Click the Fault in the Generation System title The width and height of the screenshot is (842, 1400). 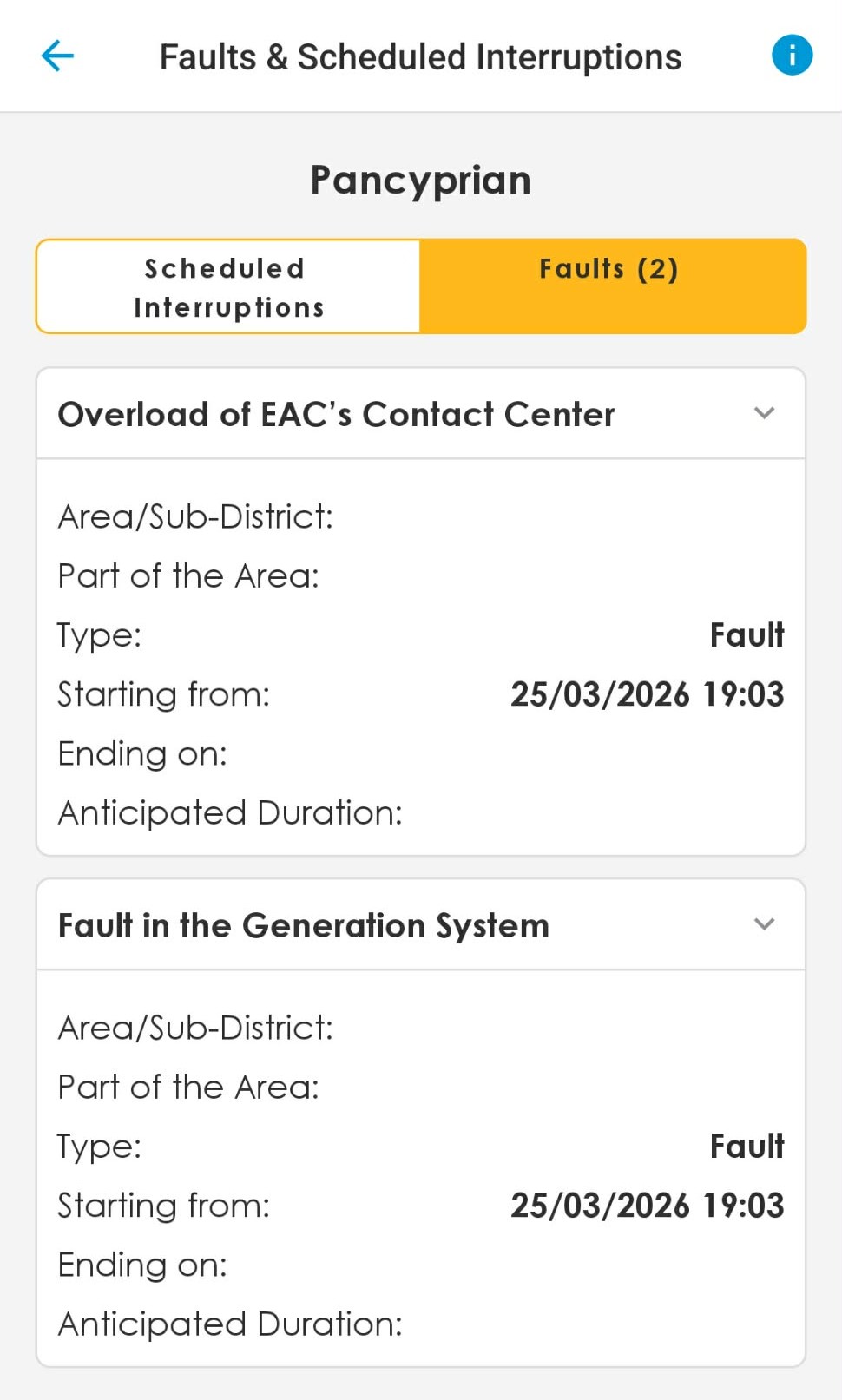pyautogui.click(x=304, y=925)
